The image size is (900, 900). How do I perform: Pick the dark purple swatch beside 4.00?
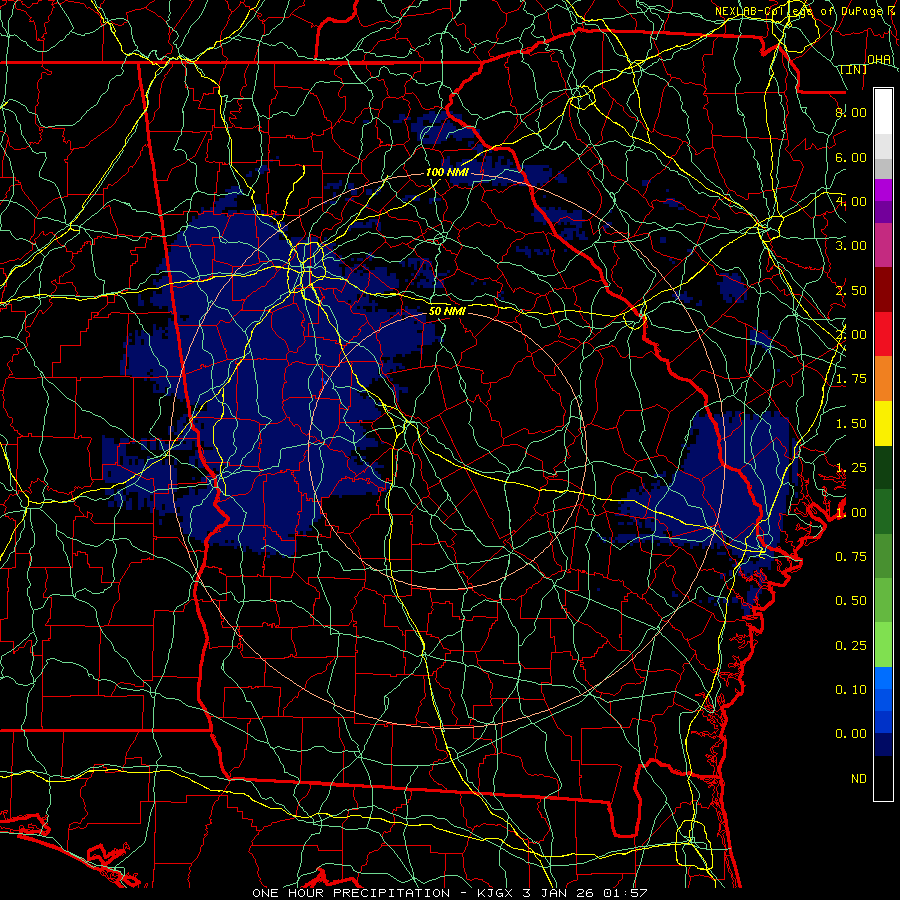(883, 212)
